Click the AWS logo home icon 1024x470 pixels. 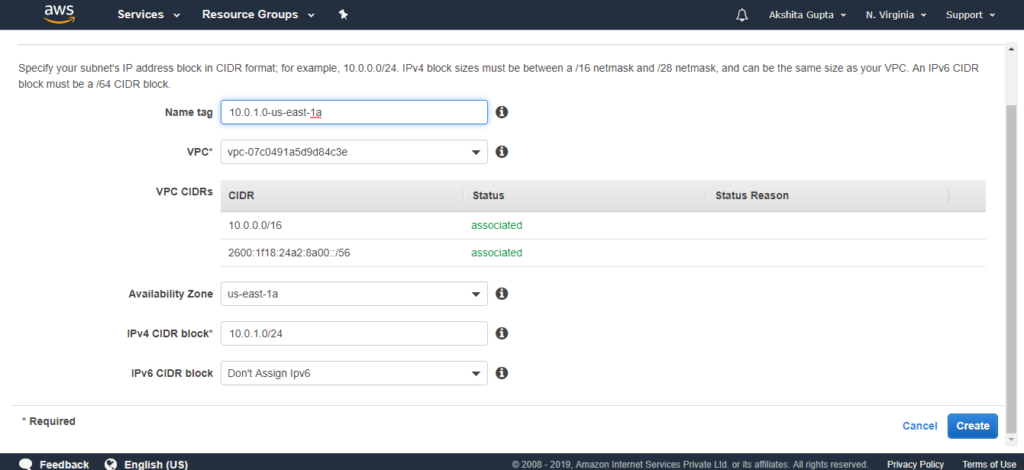(x=60, y=14)
